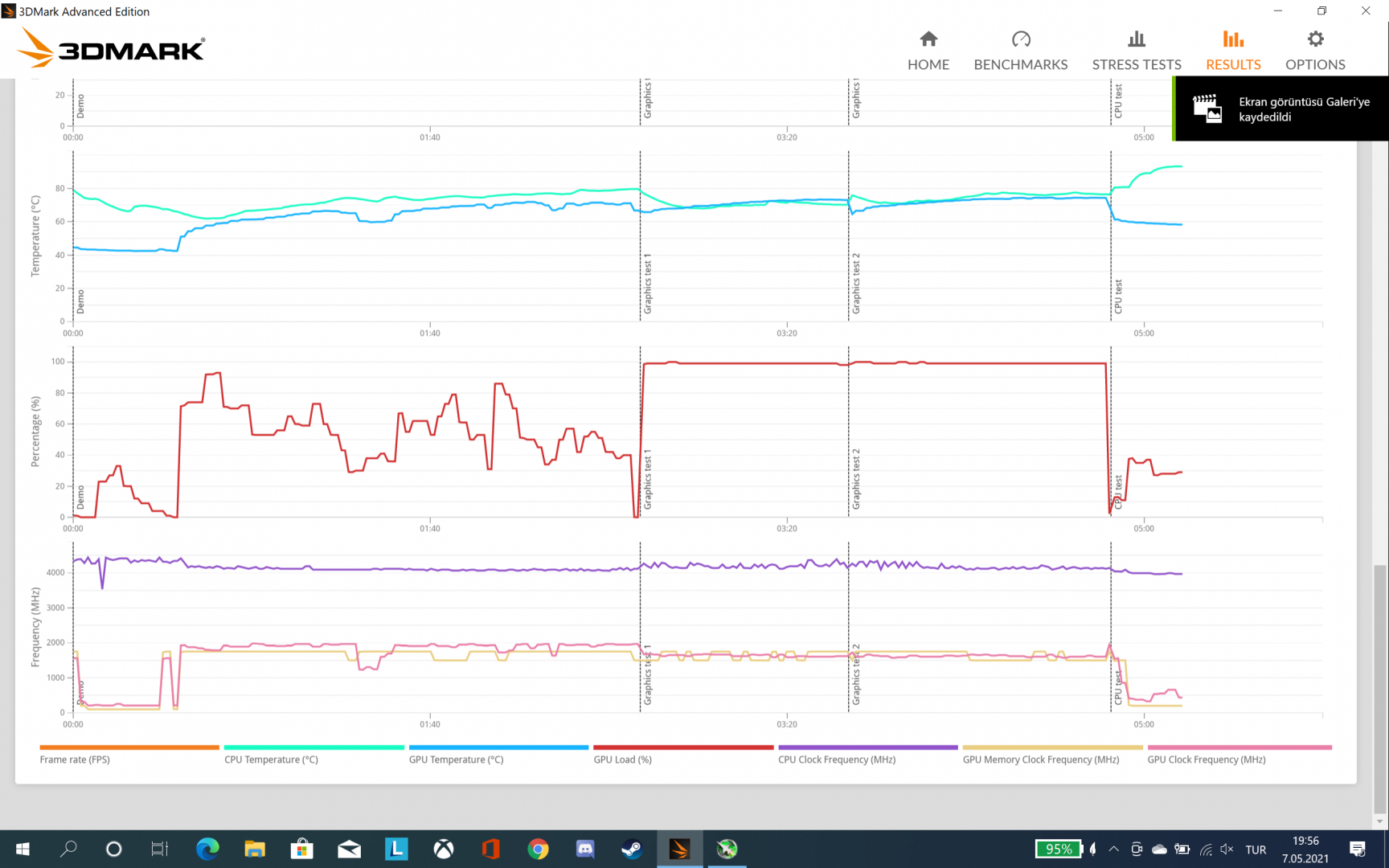Open Steam from the taskbar
The height and width of the screenshot is (868, 1389).
coord(632,849)
